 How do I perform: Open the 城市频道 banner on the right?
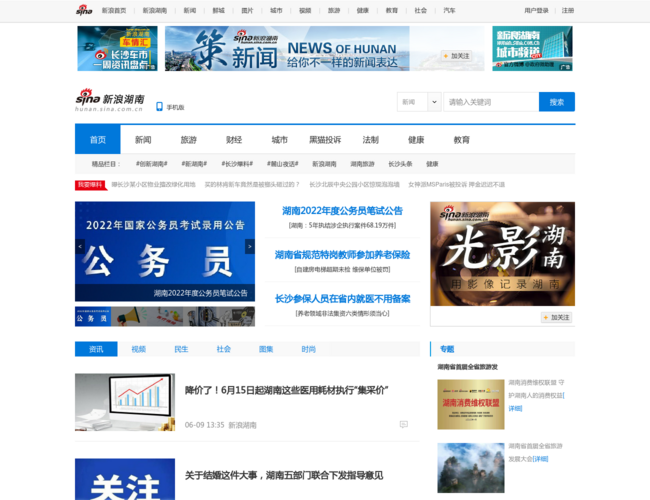532,49
